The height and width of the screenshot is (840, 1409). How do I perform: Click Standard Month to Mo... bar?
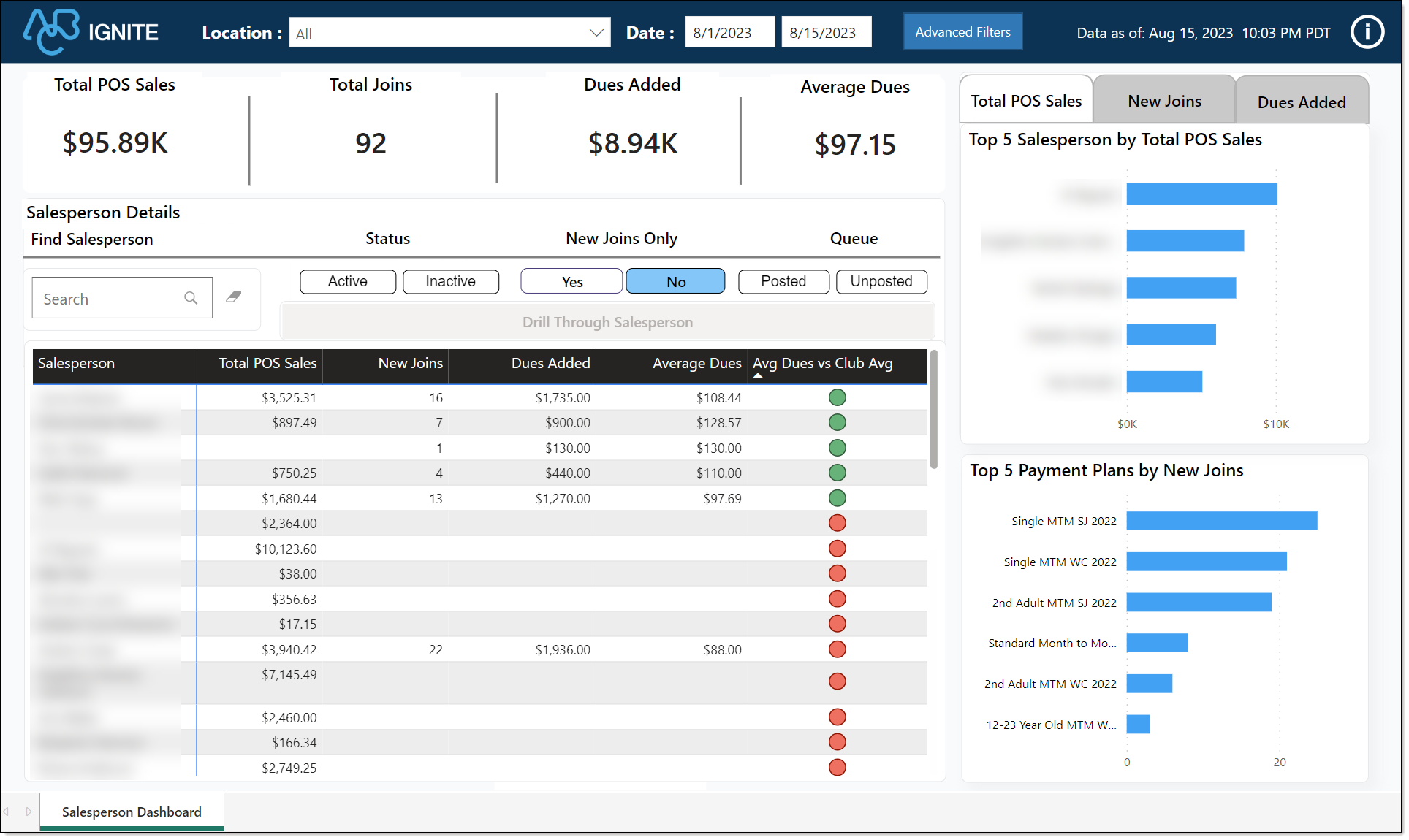click(x=1157, y=643)
